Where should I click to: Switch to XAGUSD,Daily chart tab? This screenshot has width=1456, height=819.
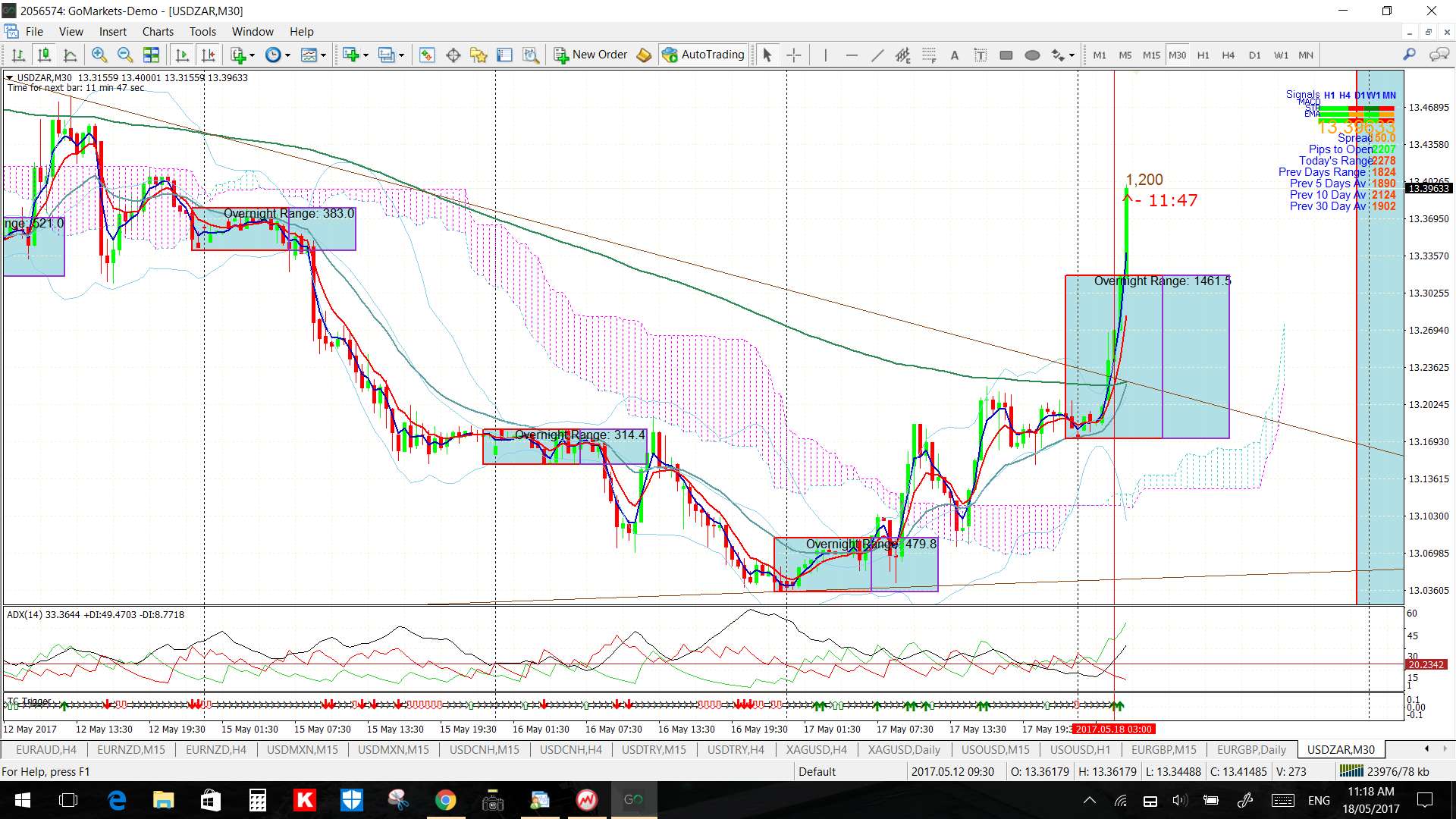click(904, 750)
